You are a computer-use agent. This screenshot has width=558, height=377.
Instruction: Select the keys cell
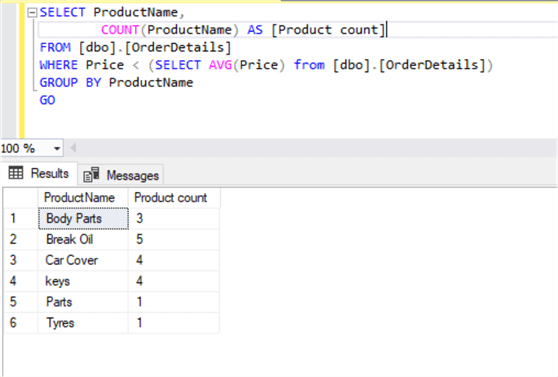83,281
